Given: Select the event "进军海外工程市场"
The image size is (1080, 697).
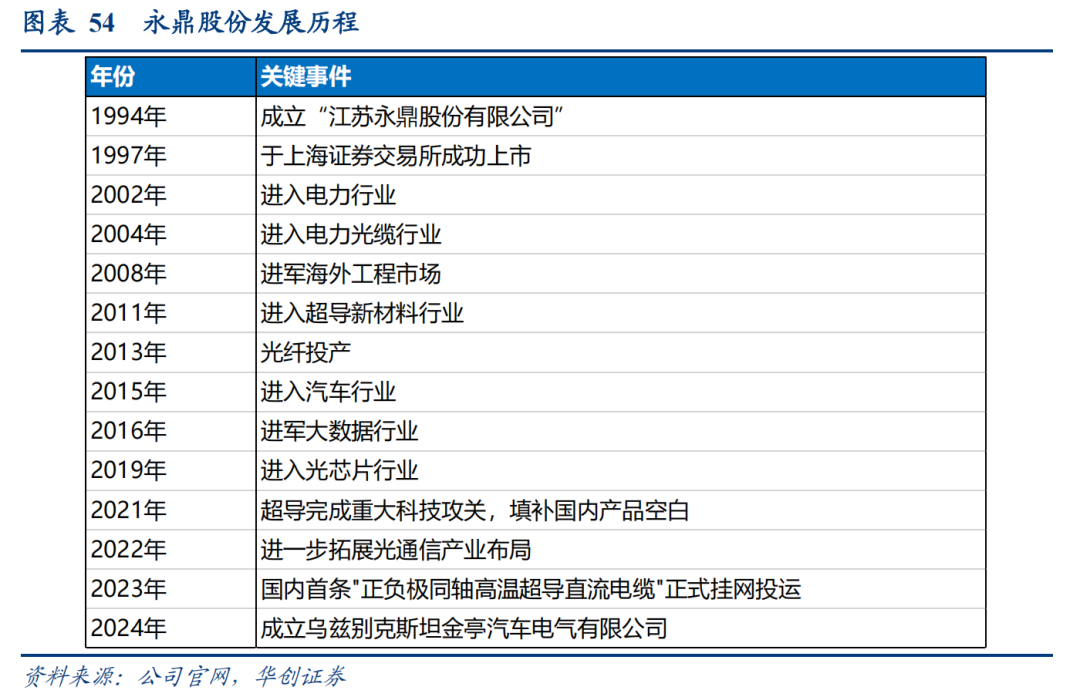Looking at the screenshot, I should pos(351,274).
